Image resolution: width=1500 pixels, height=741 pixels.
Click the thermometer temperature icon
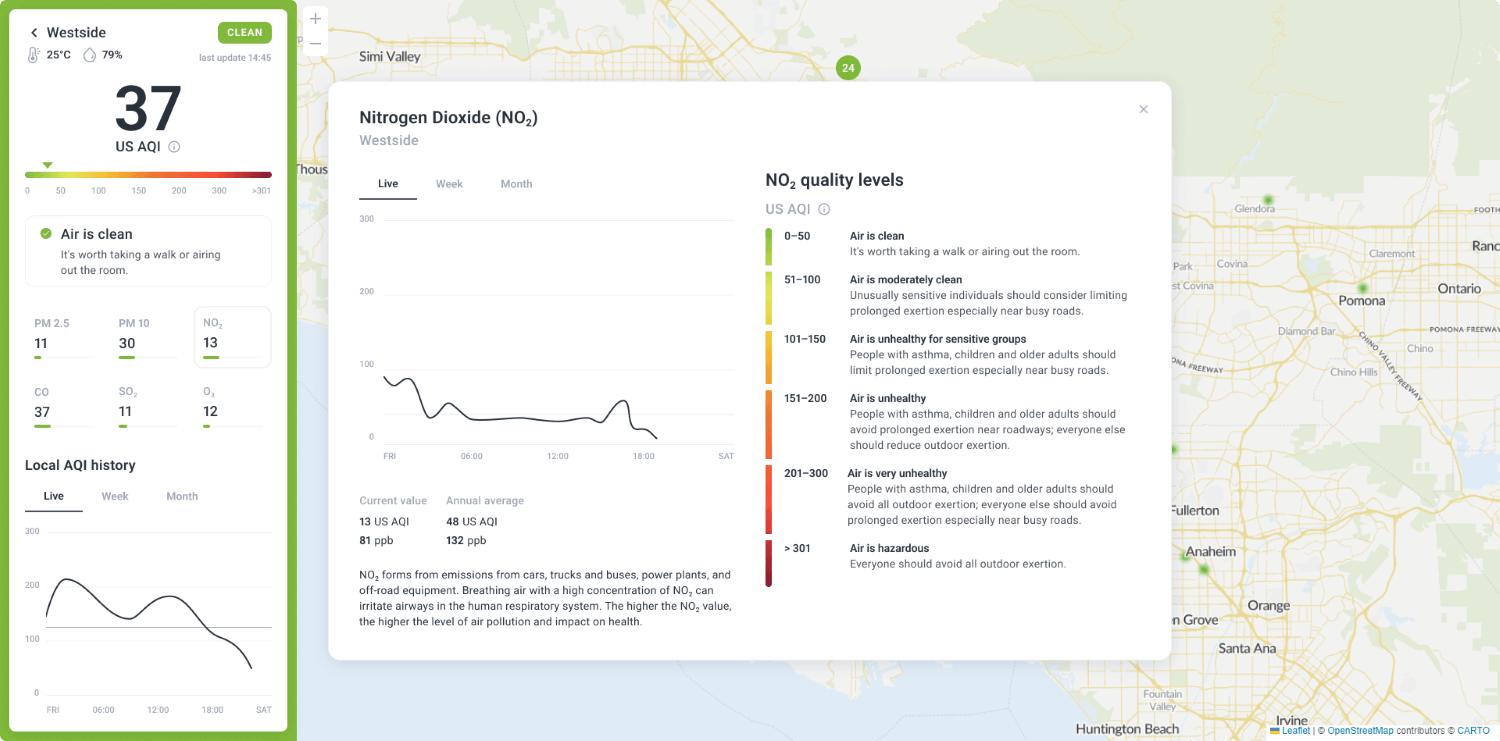33,55
